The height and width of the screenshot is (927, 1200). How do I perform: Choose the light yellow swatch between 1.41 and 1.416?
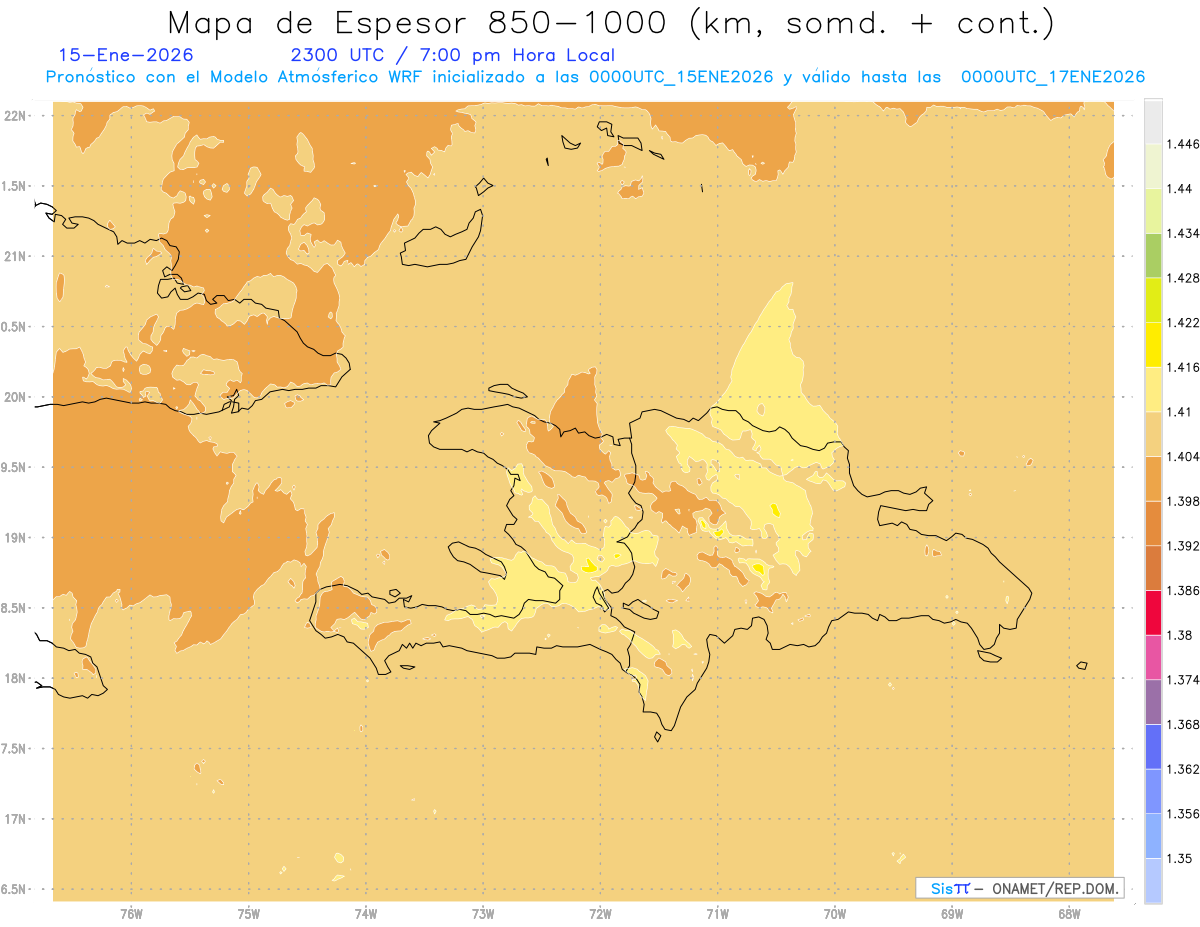[1153, 389]
